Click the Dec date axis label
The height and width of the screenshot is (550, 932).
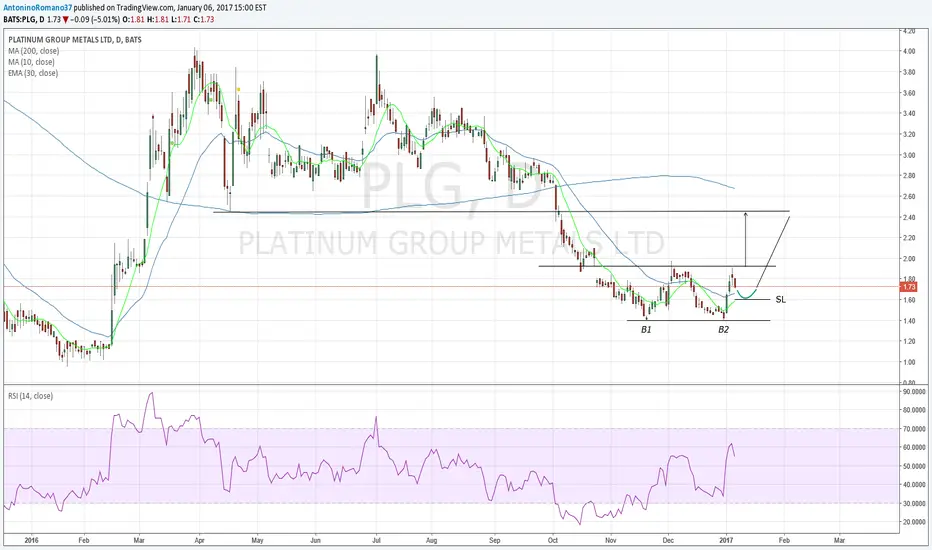click(x=668, y=540)
